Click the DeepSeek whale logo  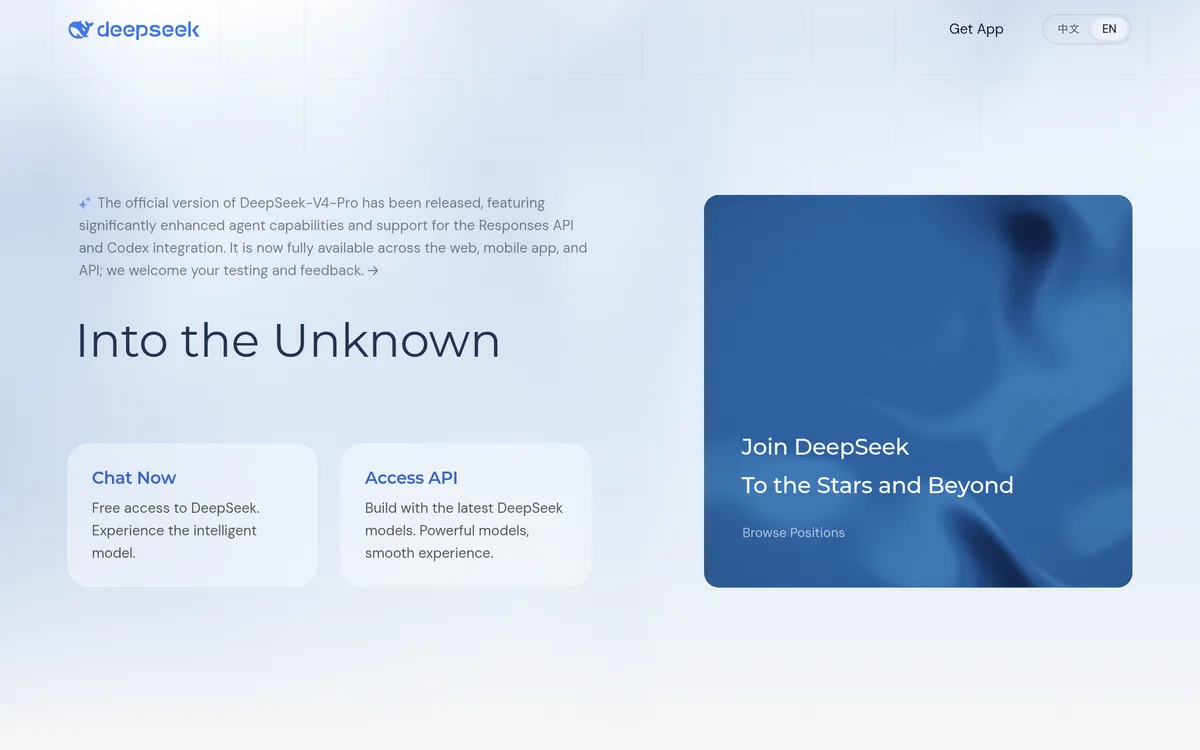(x=80, y=30)
